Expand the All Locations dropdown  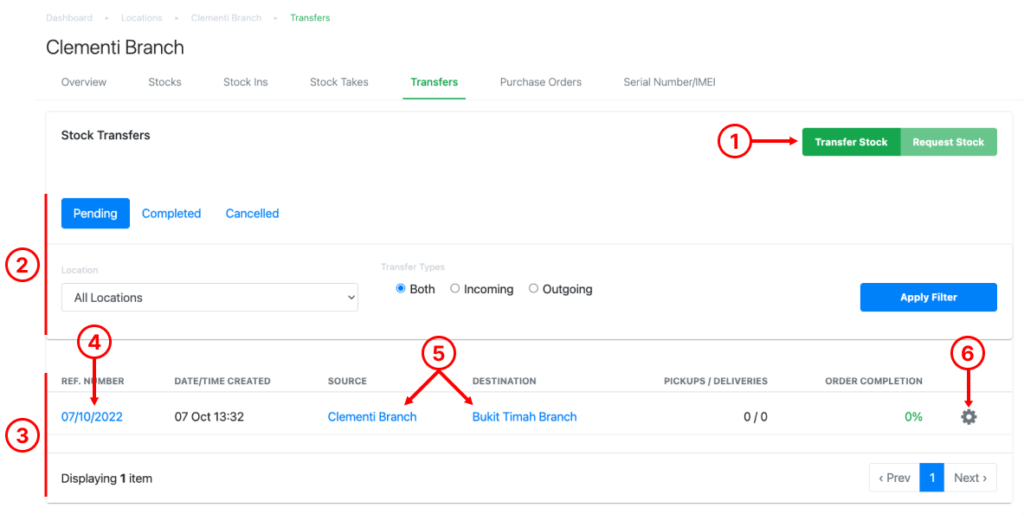tap(209, 297)
